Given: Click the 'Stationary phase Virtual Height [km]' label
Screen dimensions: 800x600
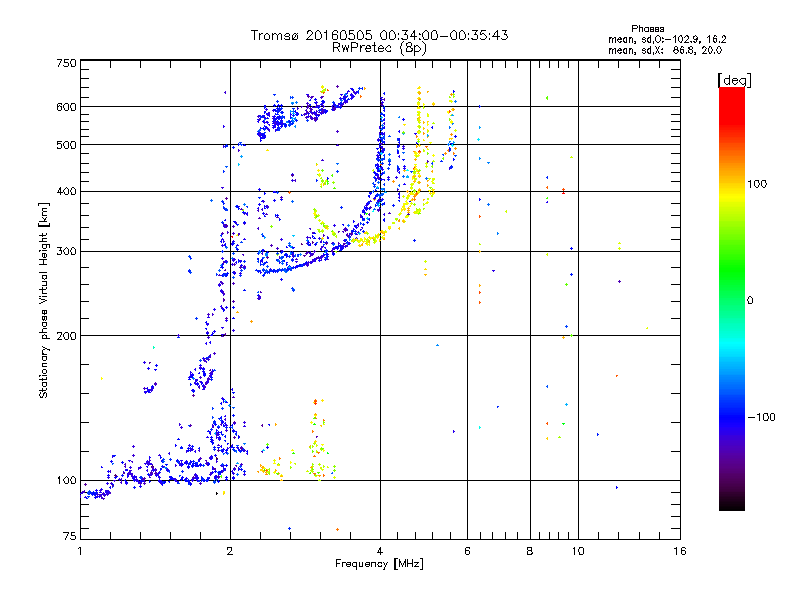Looking at the screenshot, I should (44, 300).
